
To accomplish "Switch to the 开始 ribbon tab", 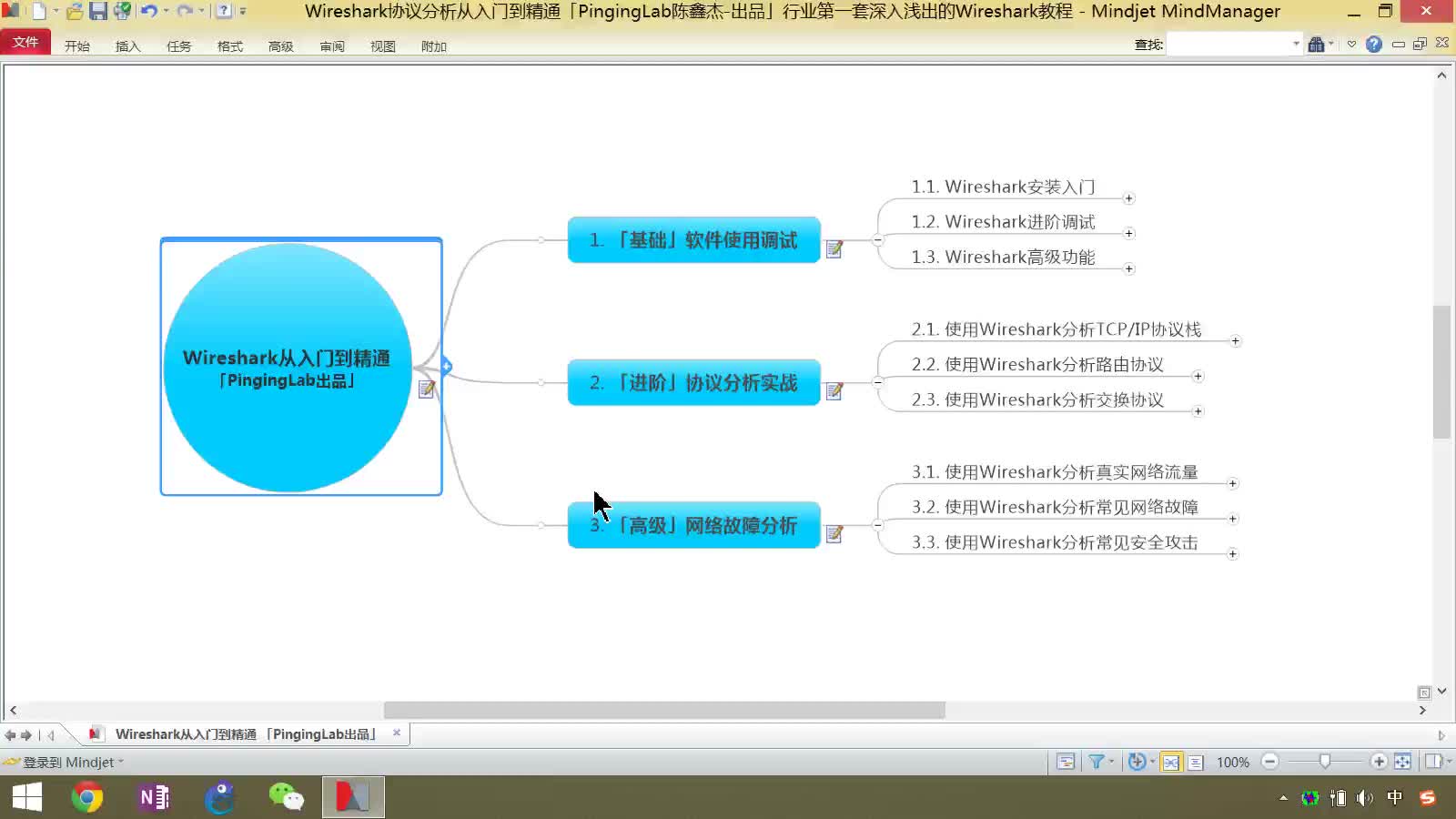I will [76, 45].
